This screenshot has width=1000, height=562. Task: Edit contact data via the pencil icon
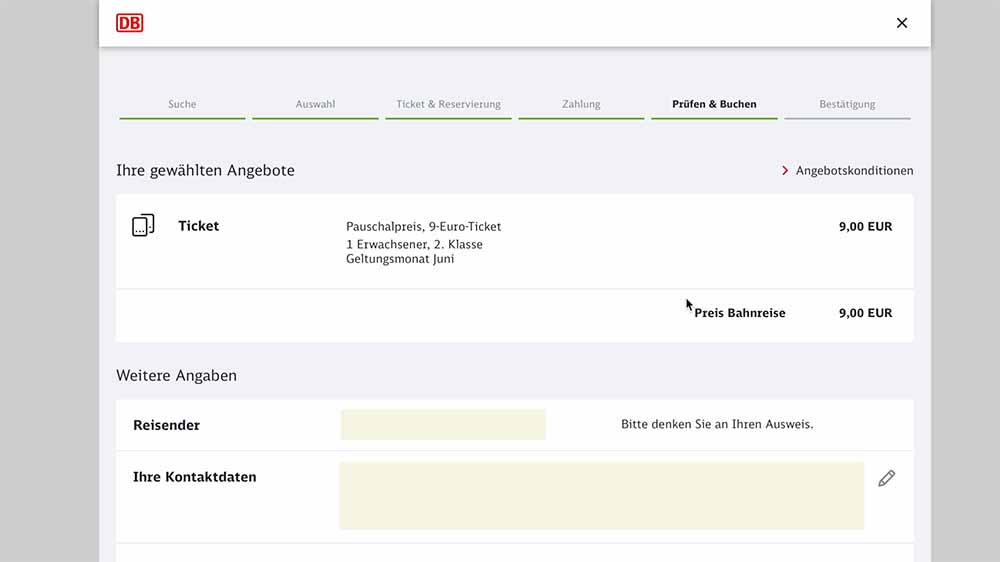[886, 479]
